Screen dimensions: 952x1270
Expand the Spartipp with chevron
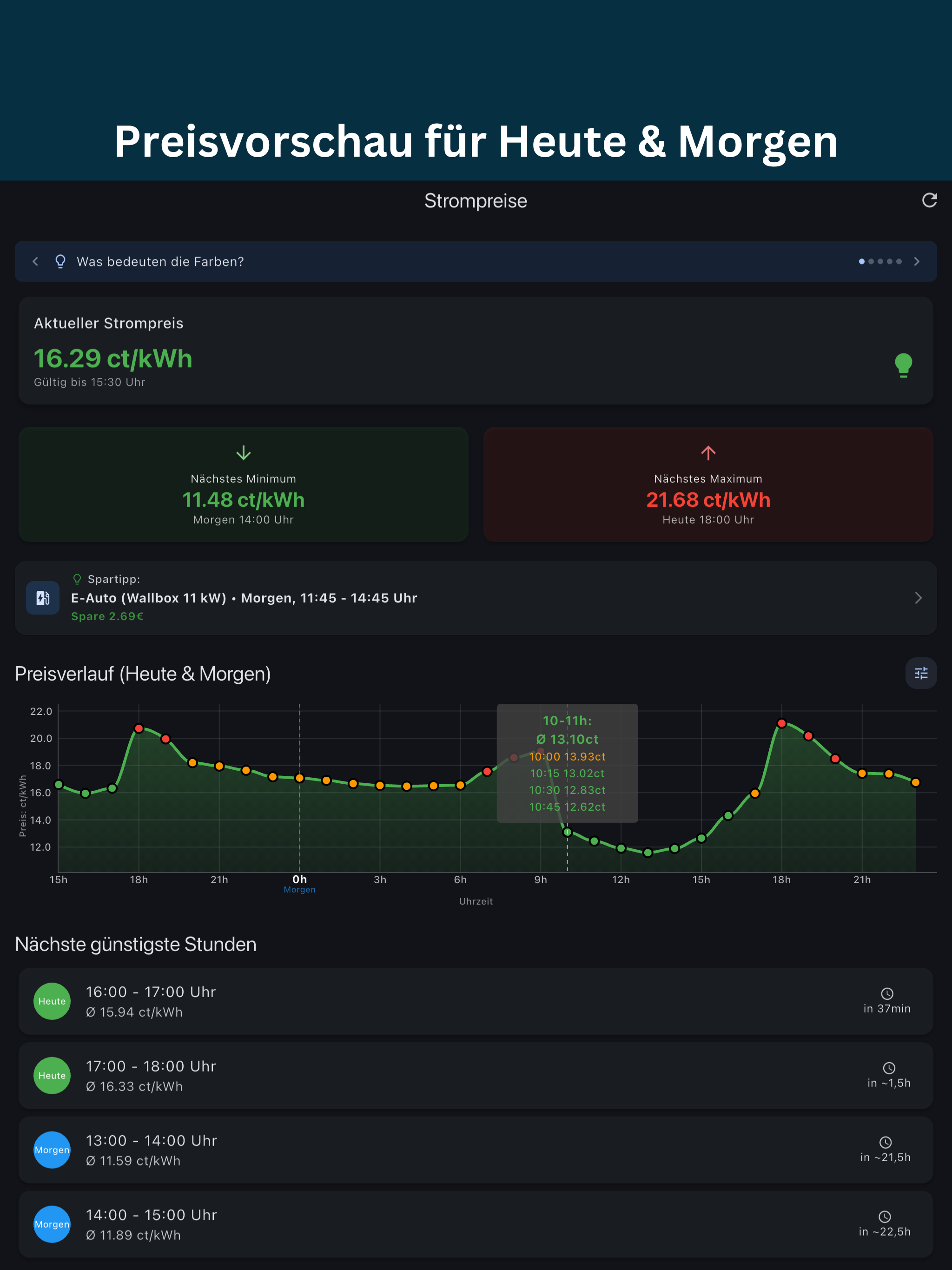[918, 598]
